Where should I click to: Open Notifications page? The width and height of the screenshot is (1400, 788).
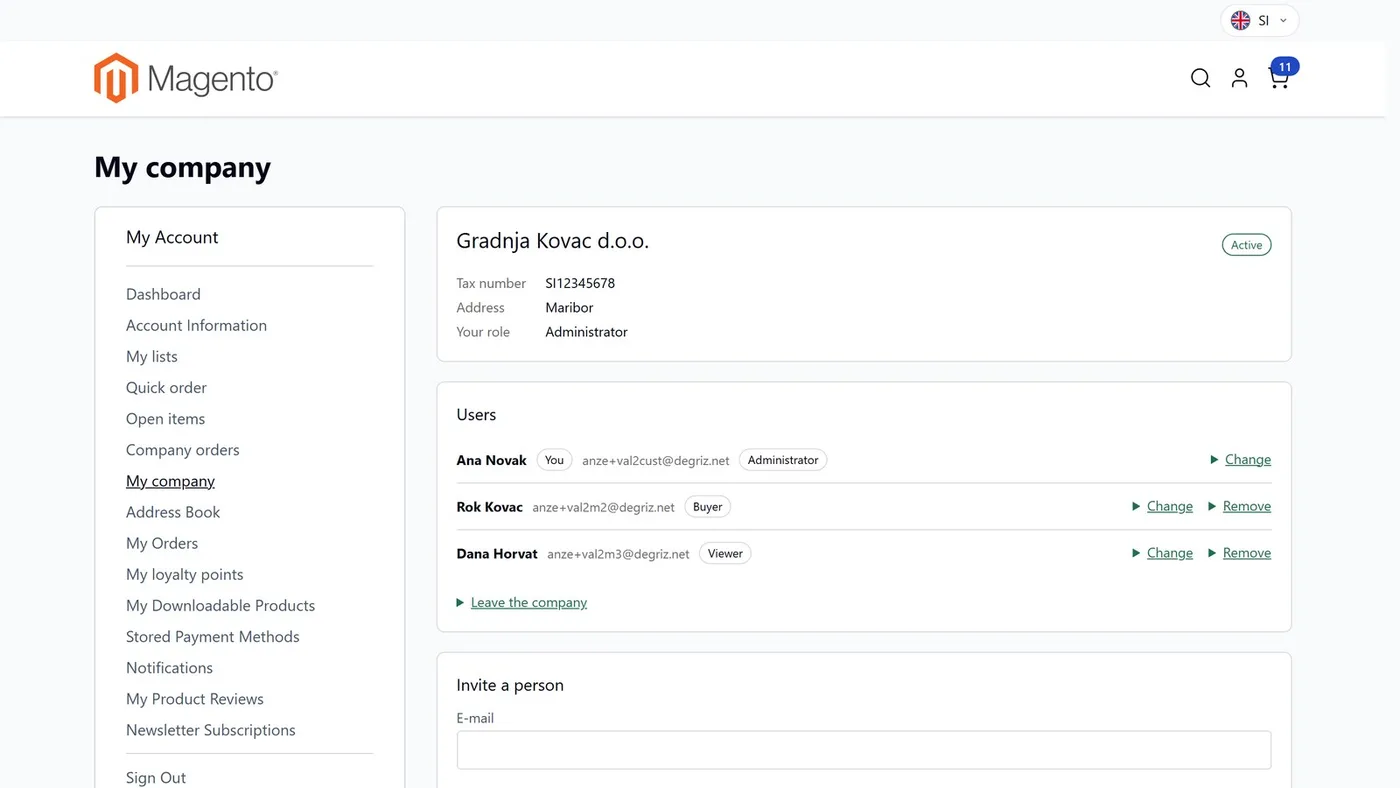169,667
